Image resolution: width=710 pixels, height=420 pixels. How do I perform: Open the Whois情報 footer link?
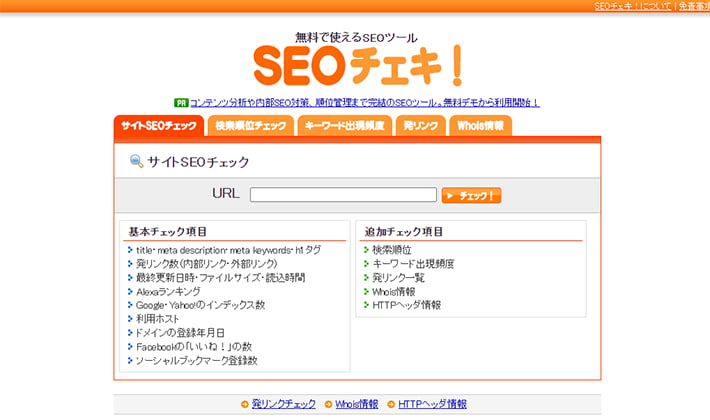[x=356, y=404]
